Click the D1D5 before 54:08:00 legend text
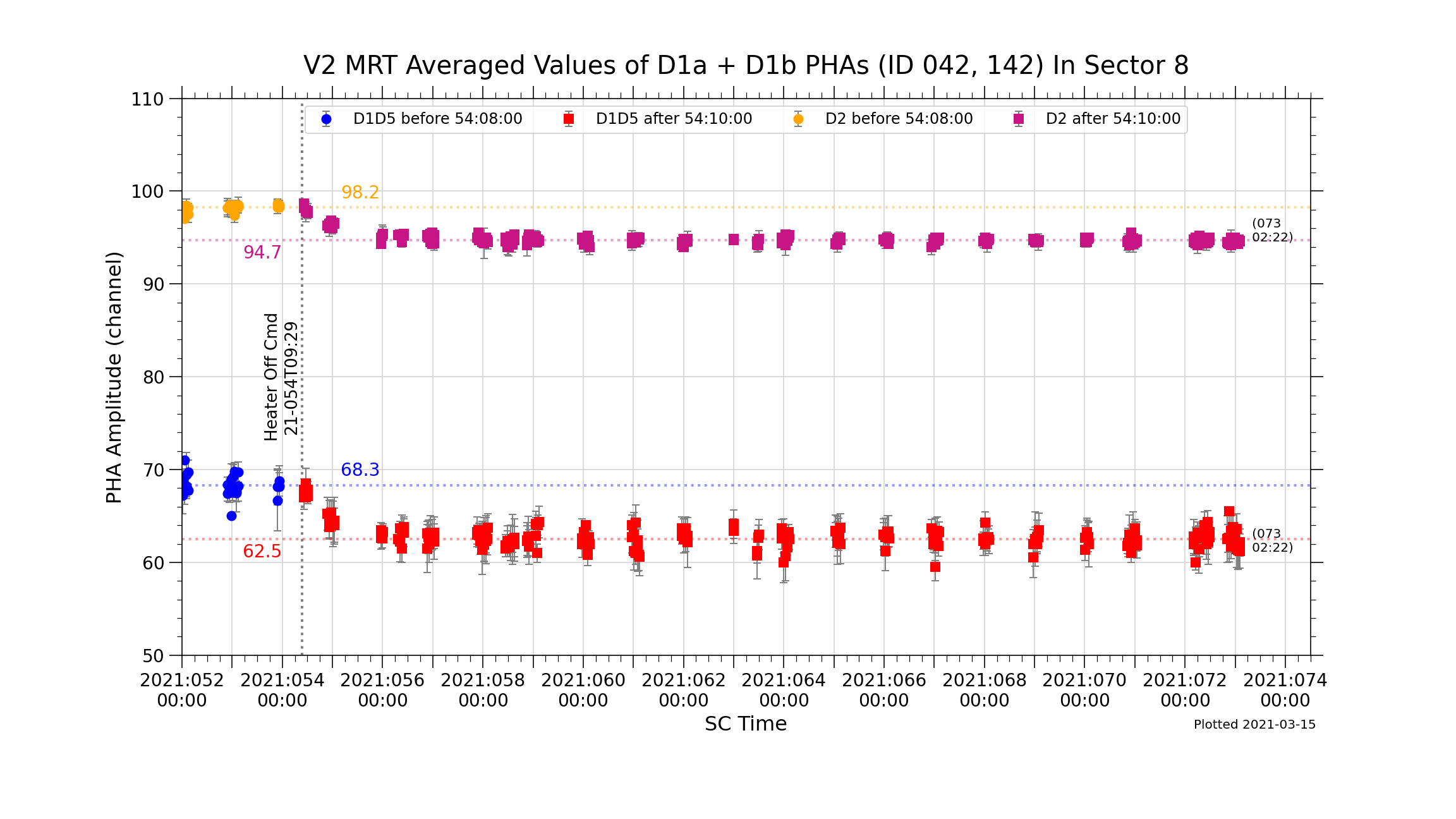Screen dimensions: 1456x819 pyautogui.click(x=437, y=119)
